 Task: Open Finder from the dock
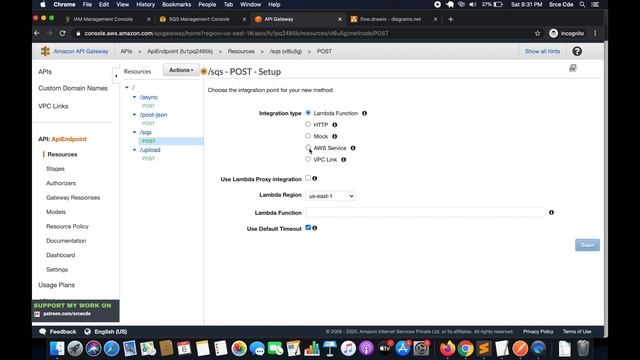coord(57,349)
